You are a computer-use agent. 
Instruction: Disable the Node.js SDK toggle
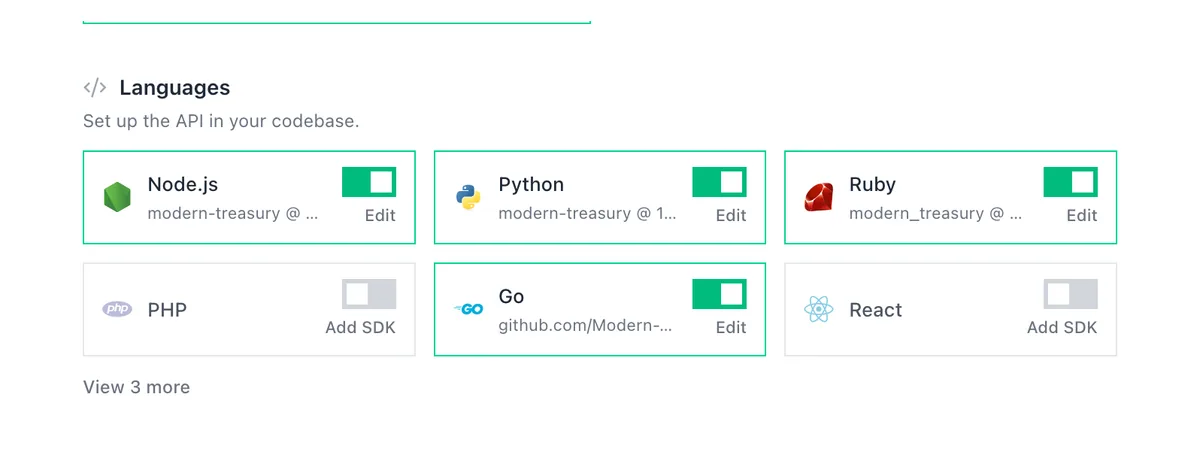pyautogui.click(x=369, y=182)
